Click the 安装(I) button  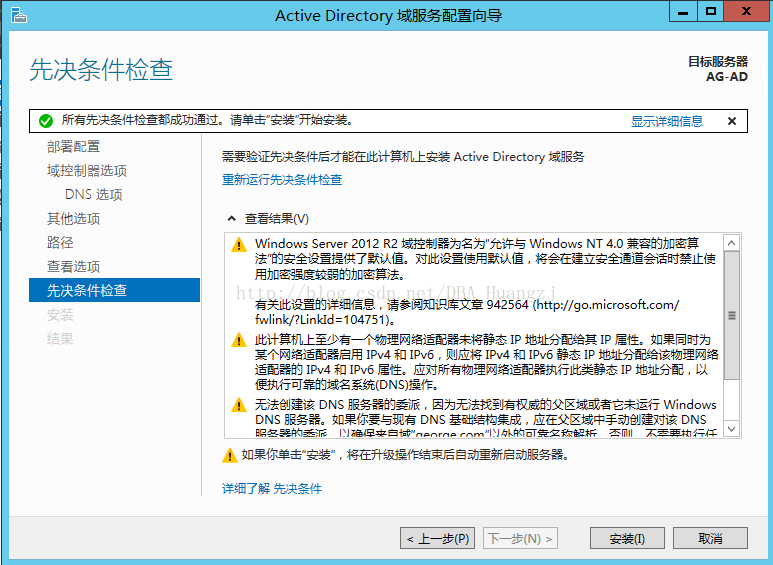[x=627, y=538]
